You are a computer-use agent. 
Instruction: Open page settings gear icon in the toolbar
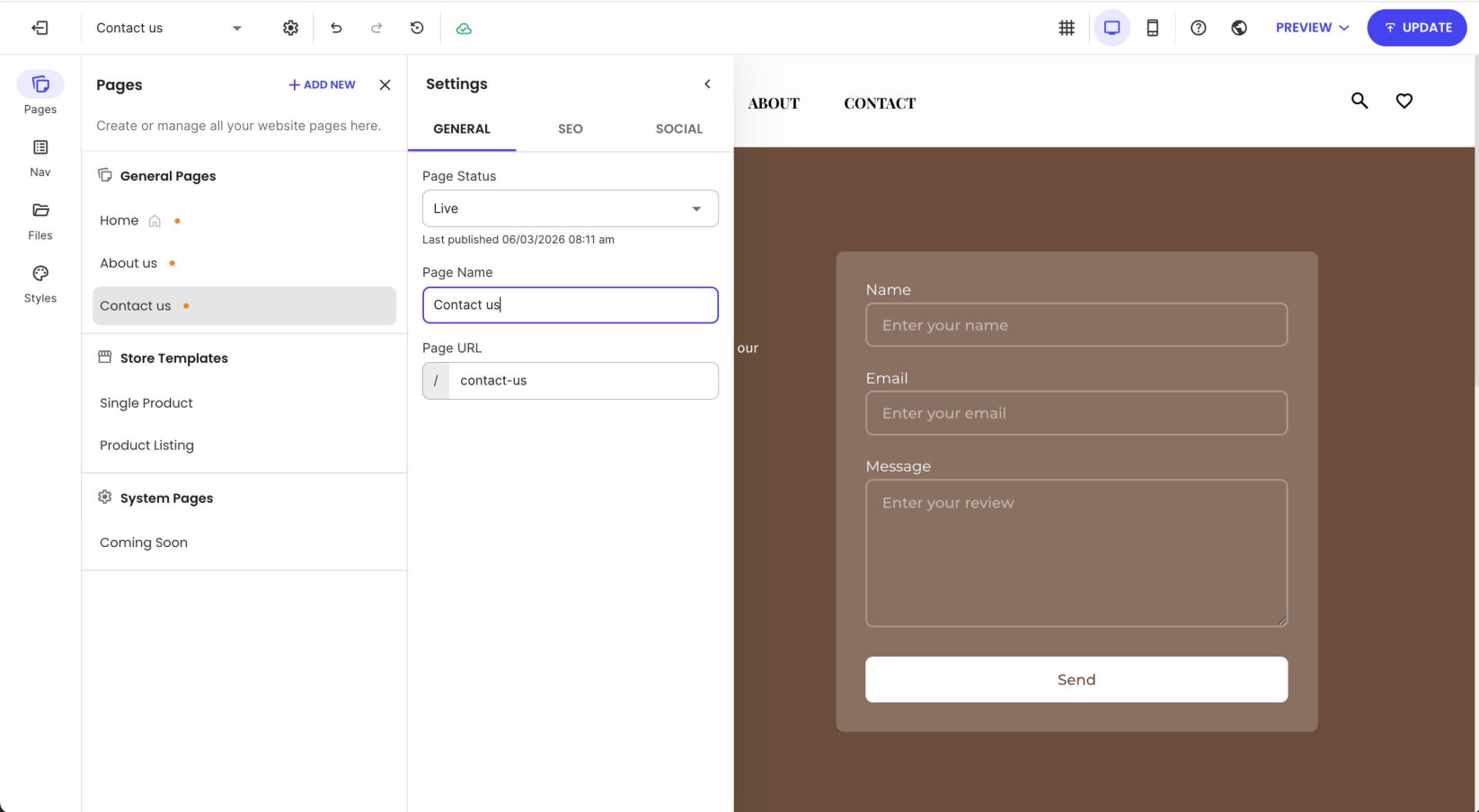click(290, 28)
